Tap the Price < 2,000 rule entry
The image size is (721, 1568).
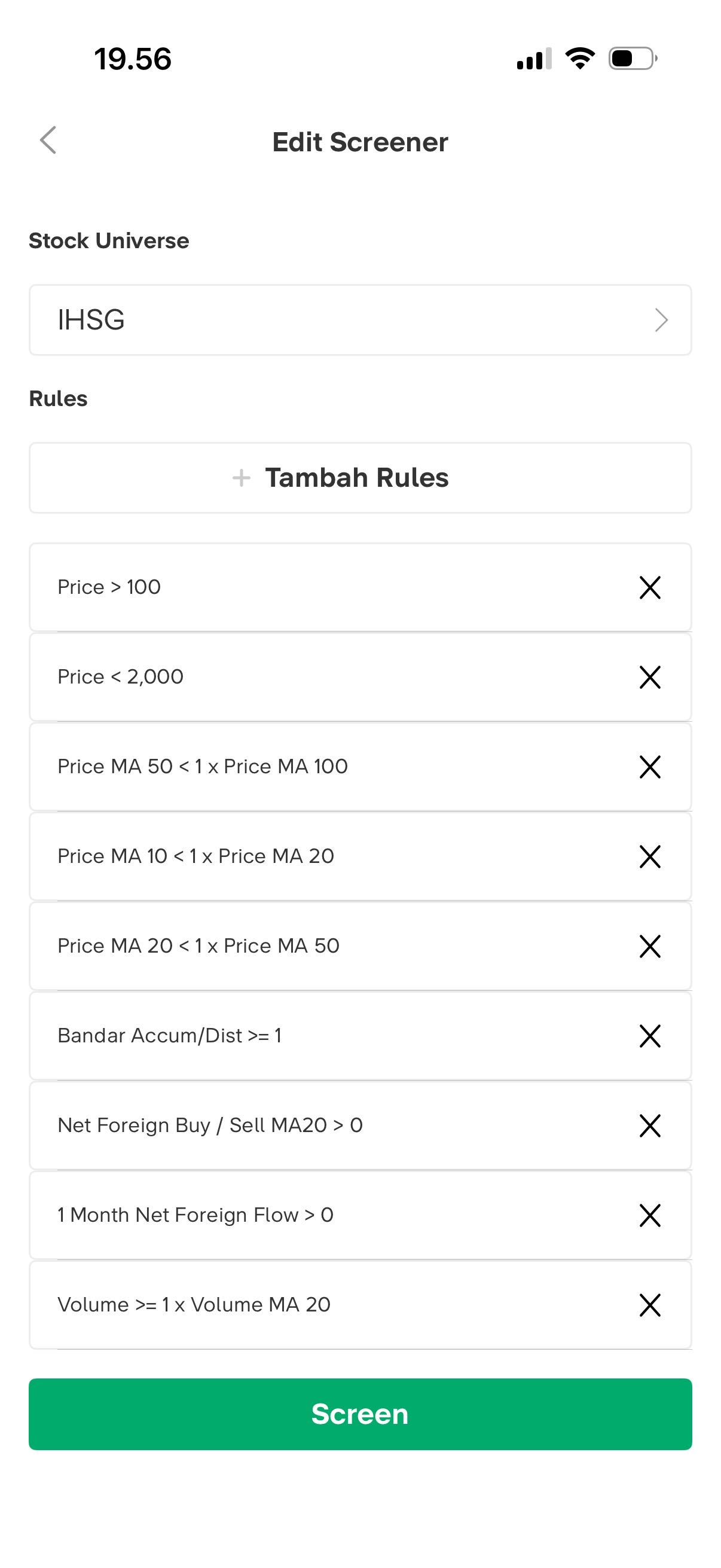(x=121, y=677)
